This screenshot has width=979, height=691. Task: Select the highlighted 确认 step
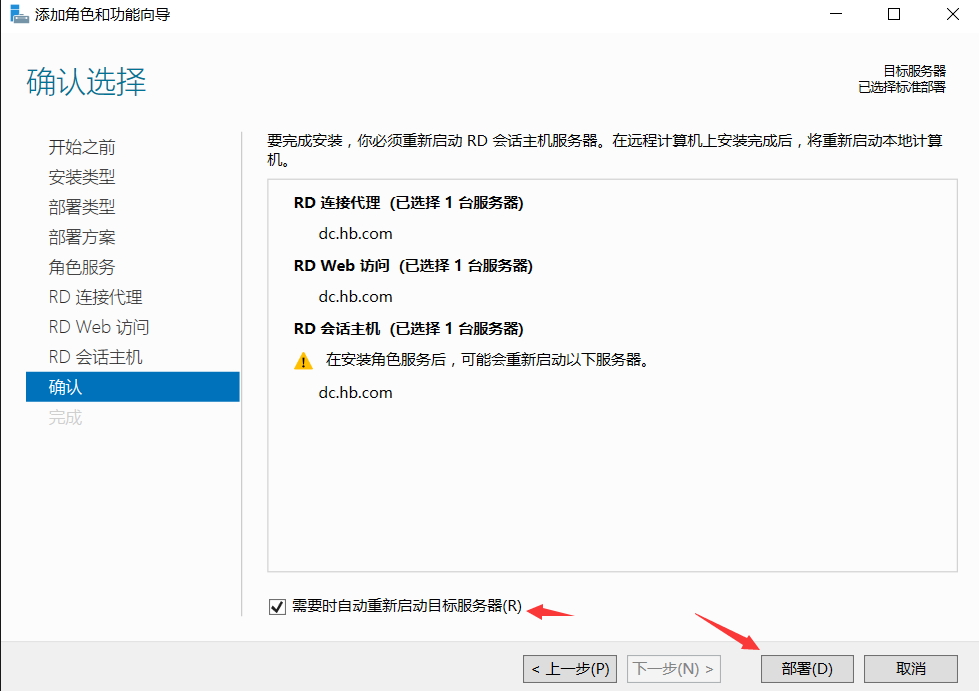pyautogui.click(x=132, y=387)
